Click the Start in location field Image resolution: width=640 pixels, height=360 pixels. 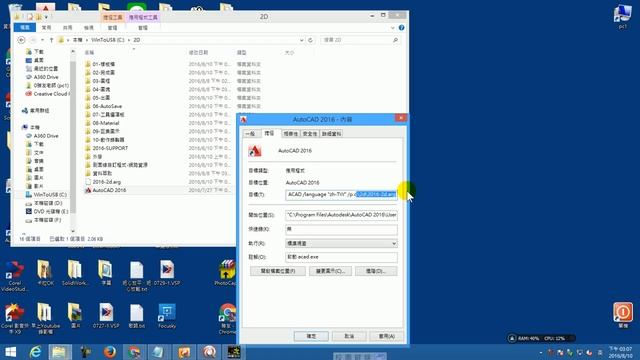pos(341,215)
